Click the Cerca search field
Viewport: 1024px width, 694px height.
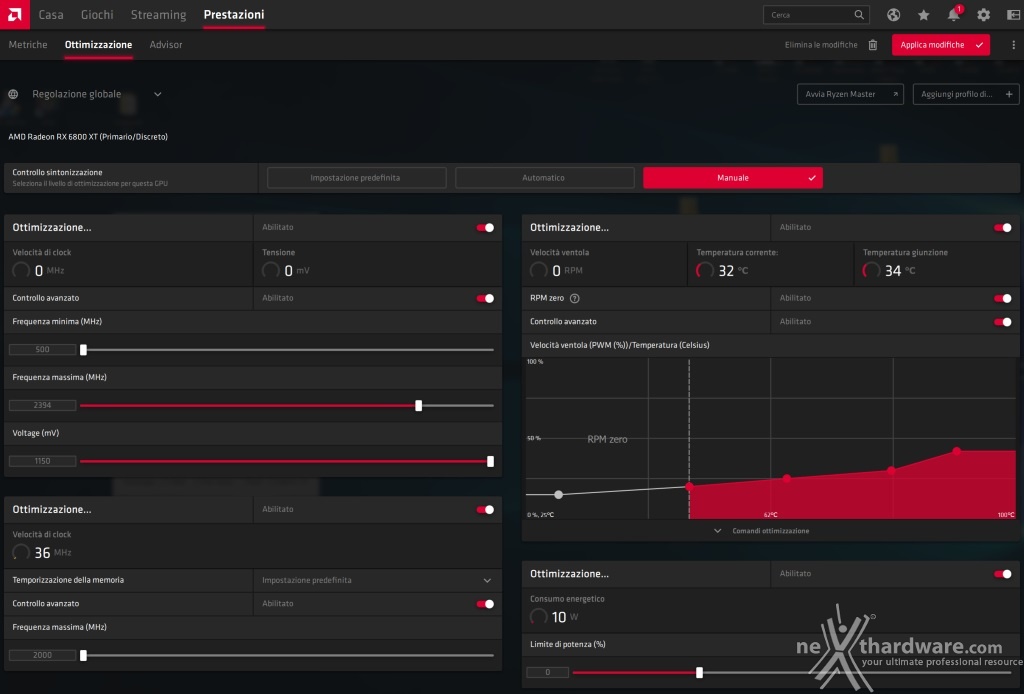point(816,14)
